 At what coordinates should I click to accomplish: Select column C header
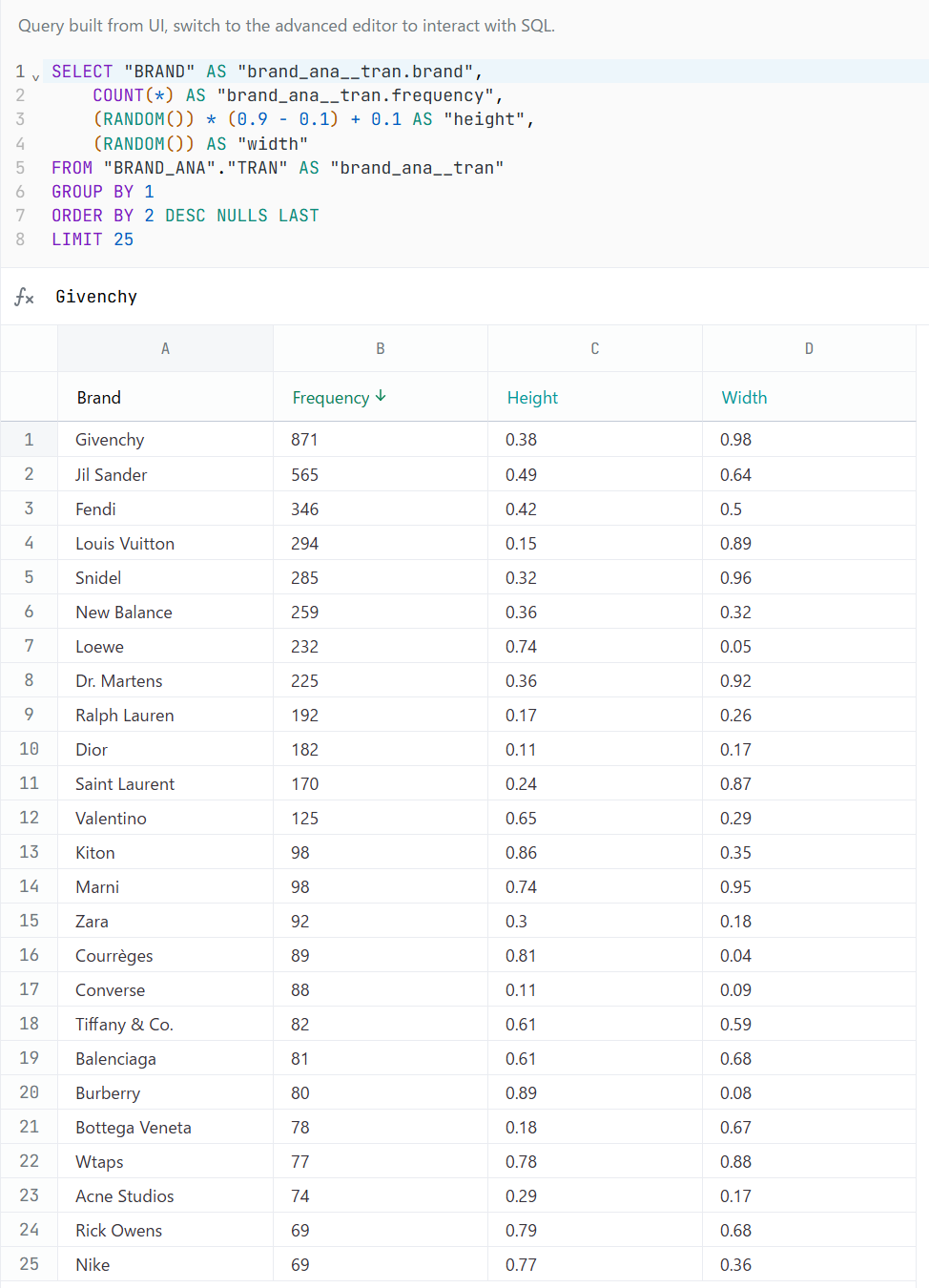click(x=594, y=348)
